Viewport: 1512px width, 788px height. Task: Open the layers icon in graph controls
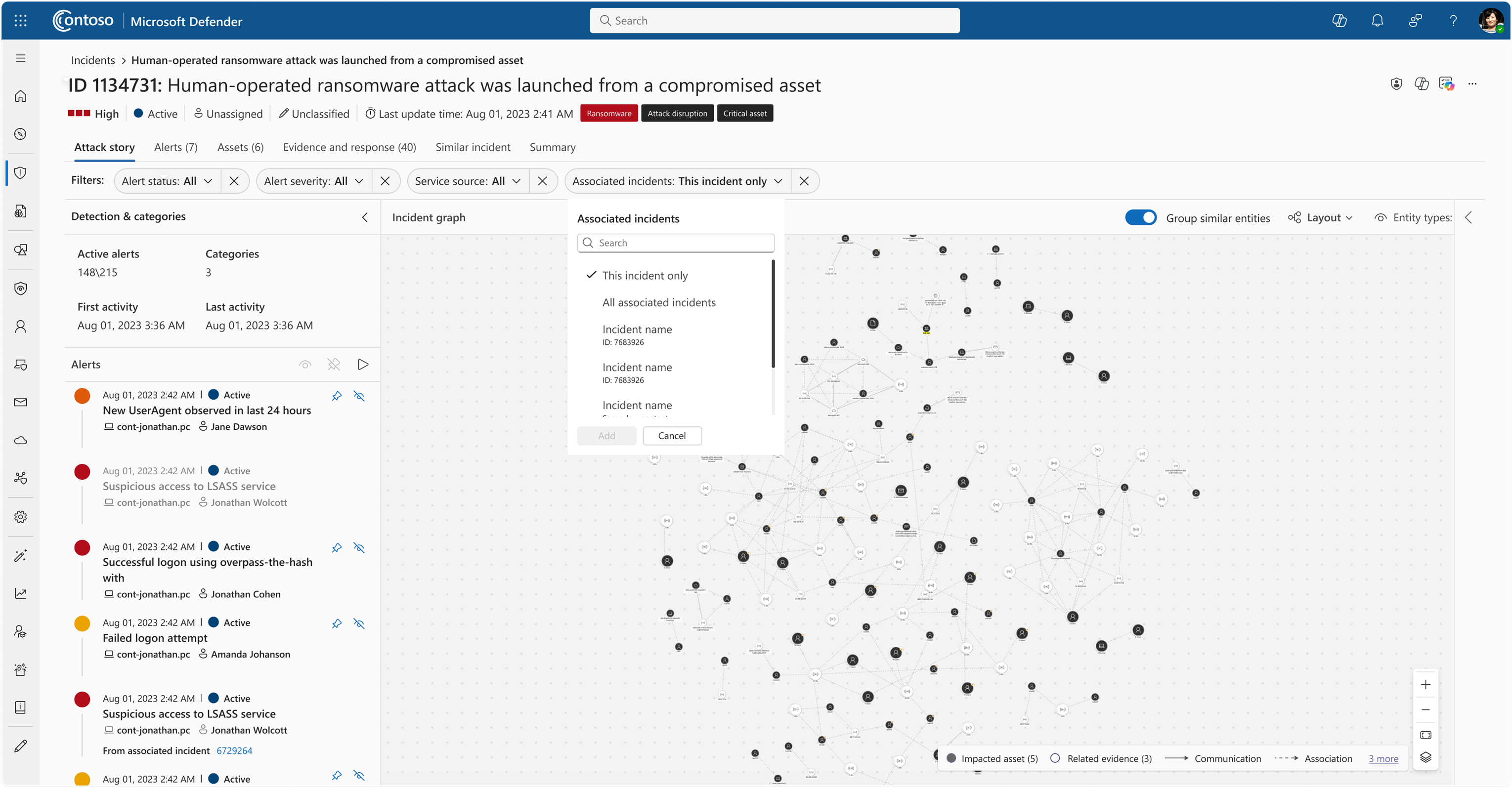(x=1425, y=757)
